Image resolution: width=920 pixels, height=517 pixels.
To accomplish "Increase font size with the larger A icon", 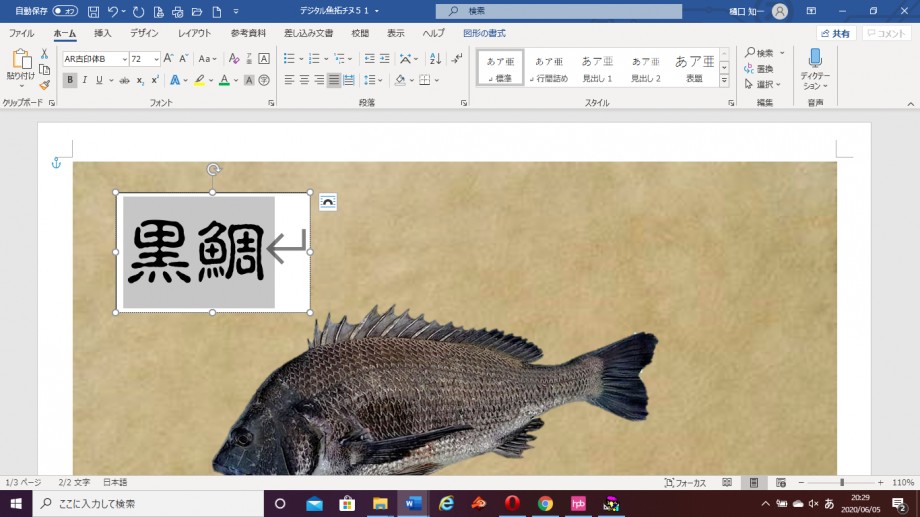I will point(168,59).
